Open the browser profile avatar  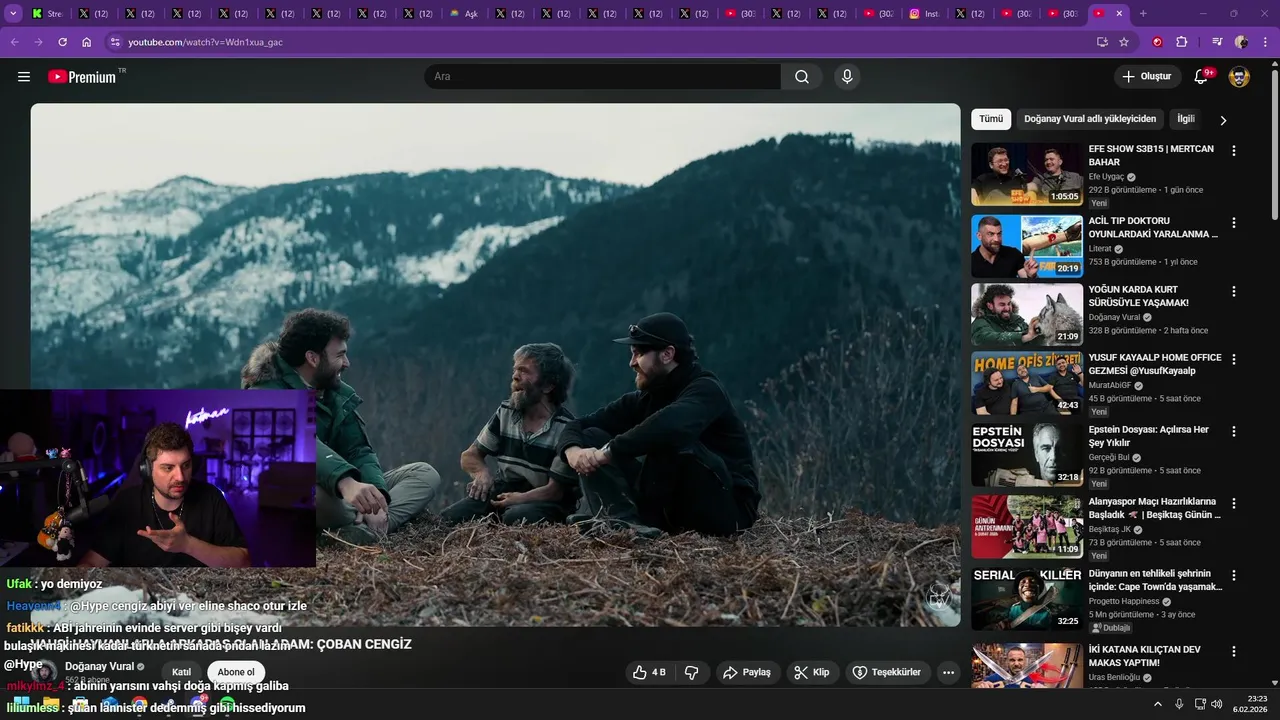(x=1241, y=42)
